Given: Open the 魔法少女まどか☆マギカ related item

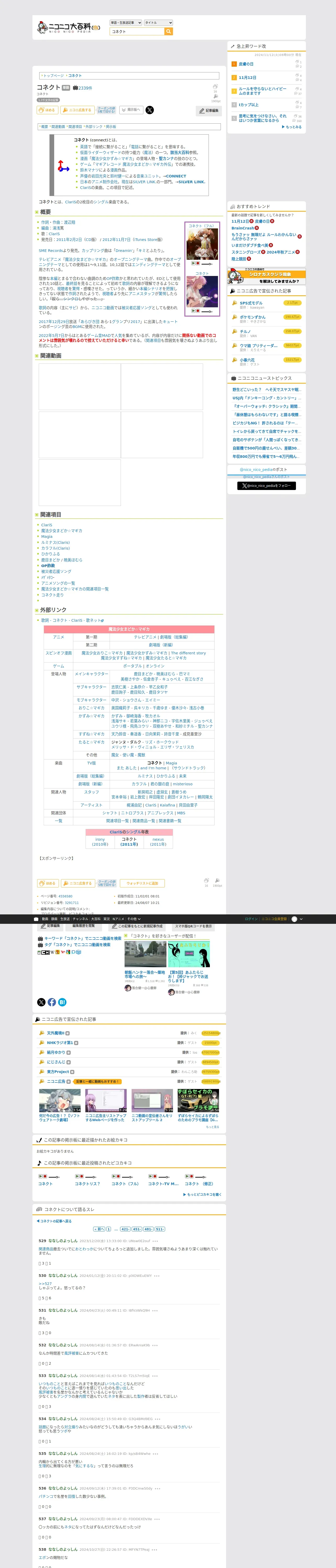Looking at the screenshot, I should (61, 531).
